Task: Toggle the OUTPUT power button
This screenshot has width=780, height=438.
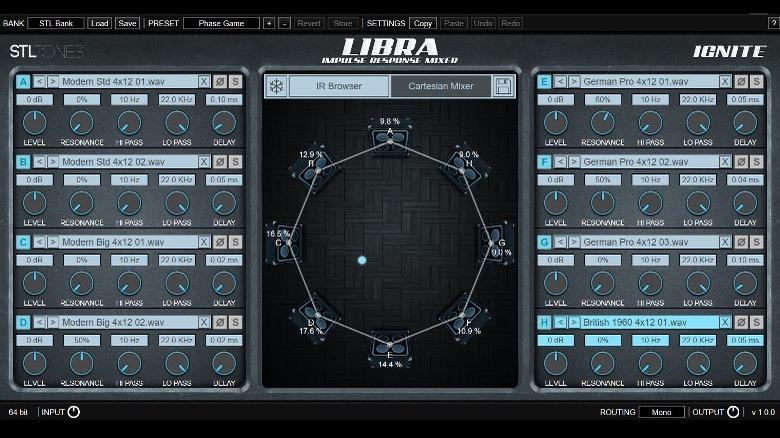Action: [733, 412]
